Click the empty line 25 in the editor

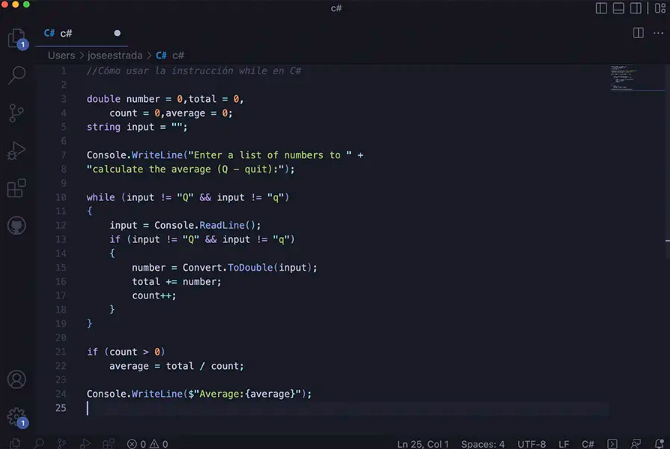[347, 408]
